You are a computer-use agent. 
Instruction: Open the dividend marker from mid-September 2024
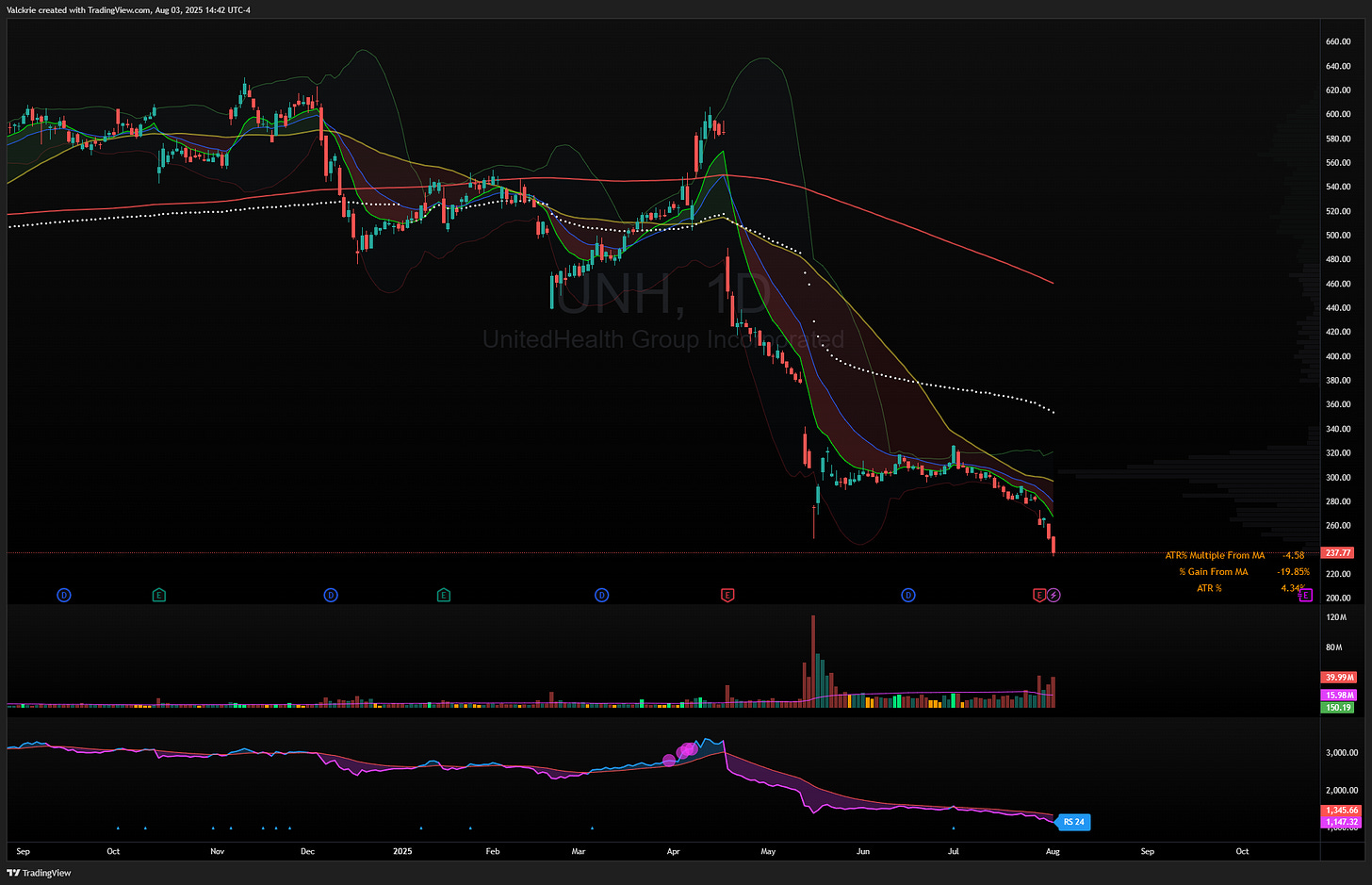64,595
